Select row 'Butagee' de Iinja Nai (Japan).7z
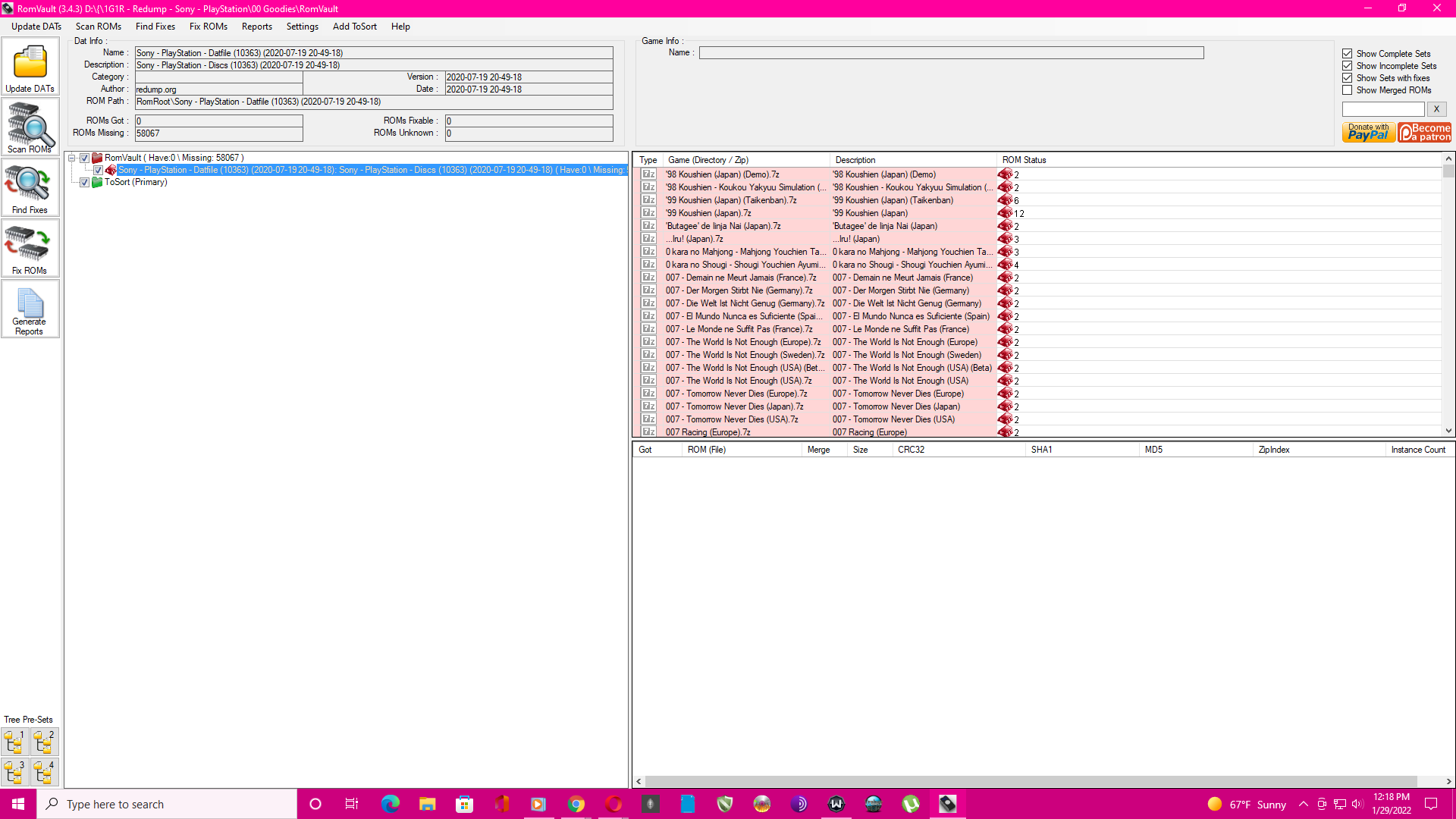Screen dimensions: 1456x819 [1037, 226]
